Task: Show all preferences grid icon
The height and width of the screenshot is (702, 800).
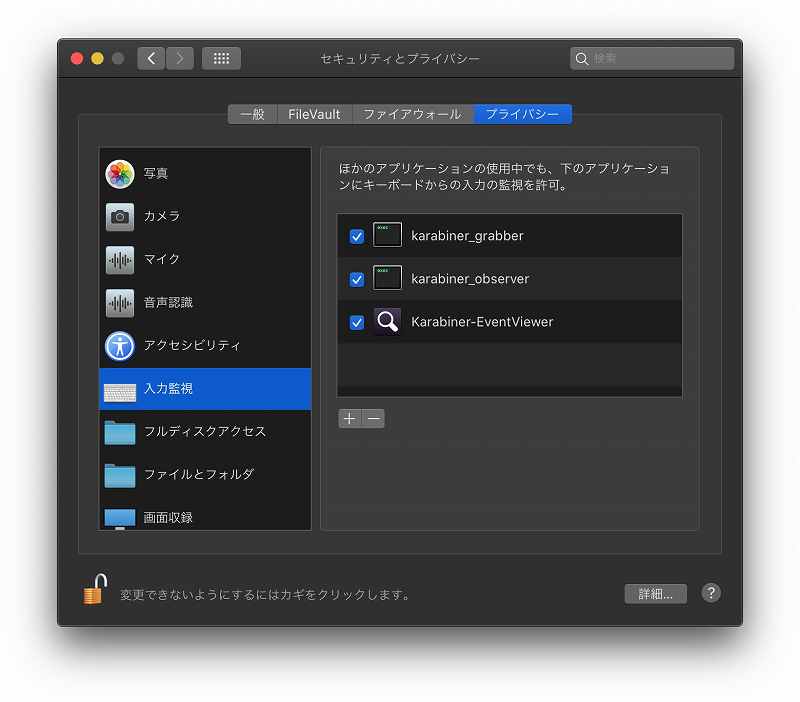Action: point(221,58)
